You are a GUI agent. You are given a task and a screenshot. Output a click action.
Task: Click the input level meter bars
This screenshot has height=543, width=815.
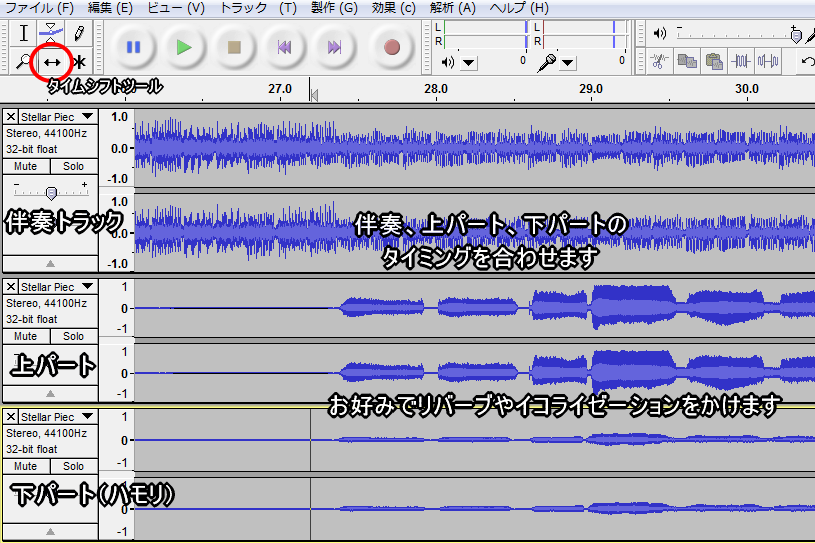584,34
